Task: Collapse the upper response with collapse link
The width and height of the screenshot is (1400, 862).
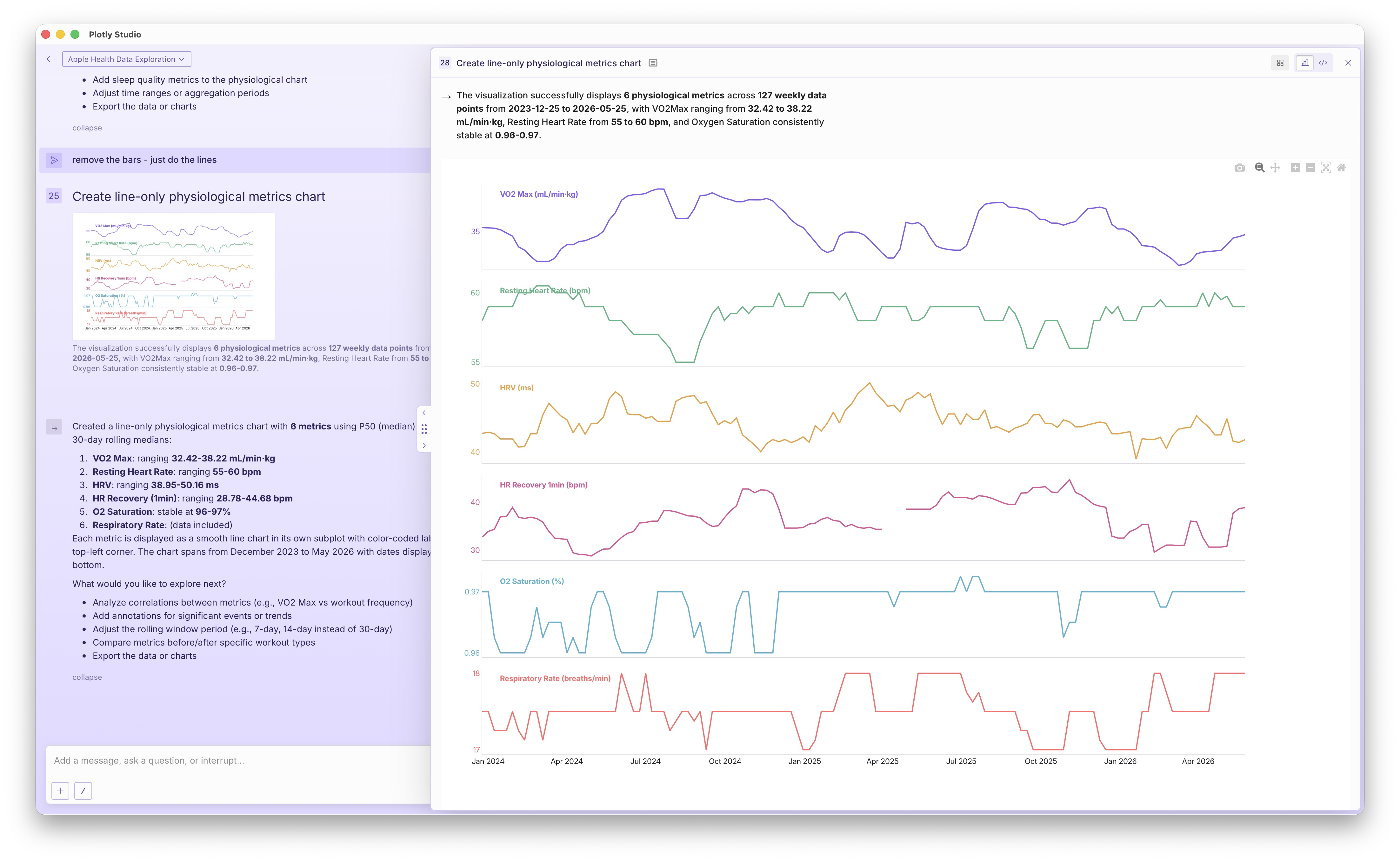Action: (87, 128)
